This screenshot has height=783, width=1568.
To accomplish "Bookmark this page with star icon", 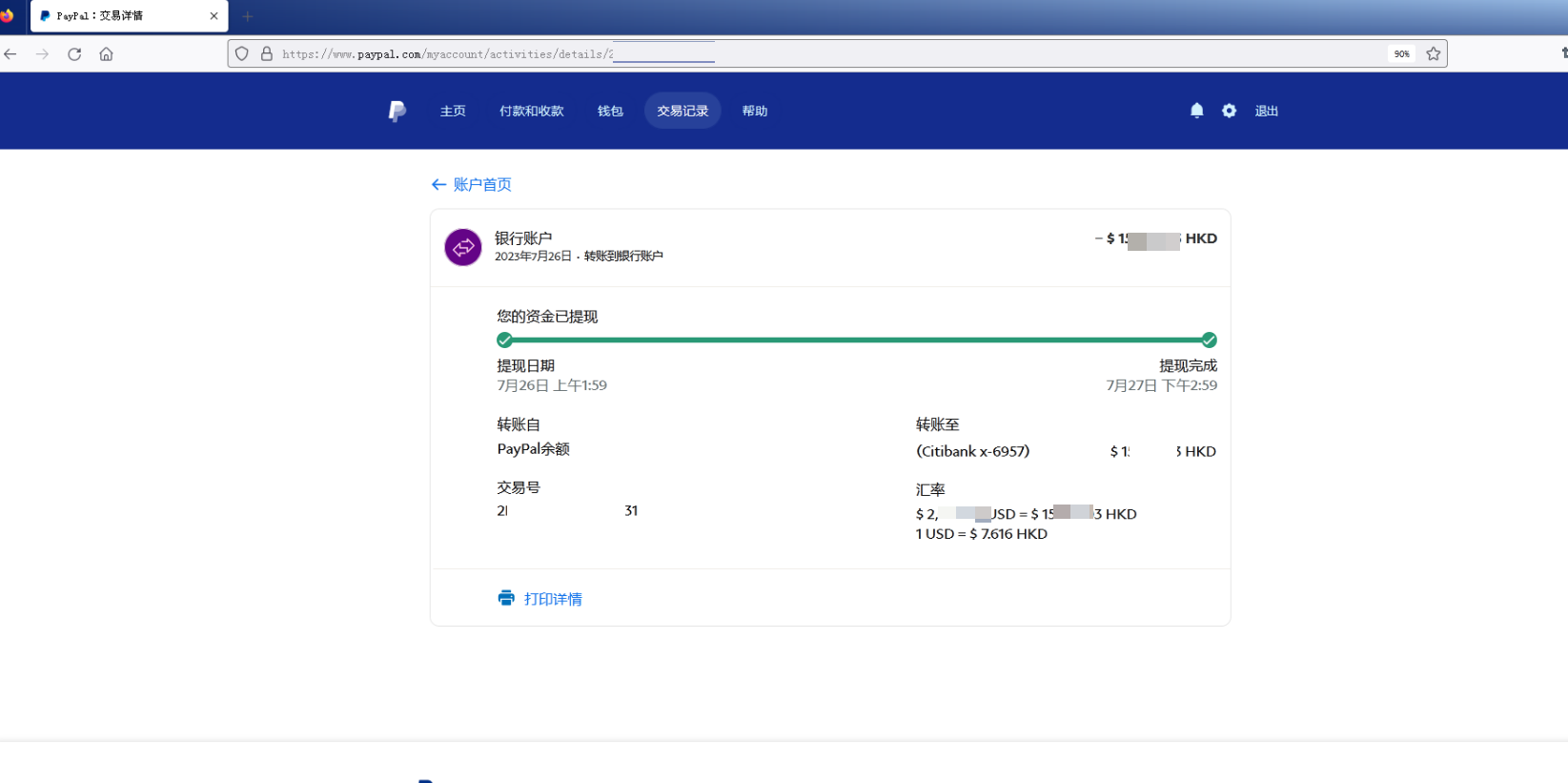I will (x=1434, y=53).
